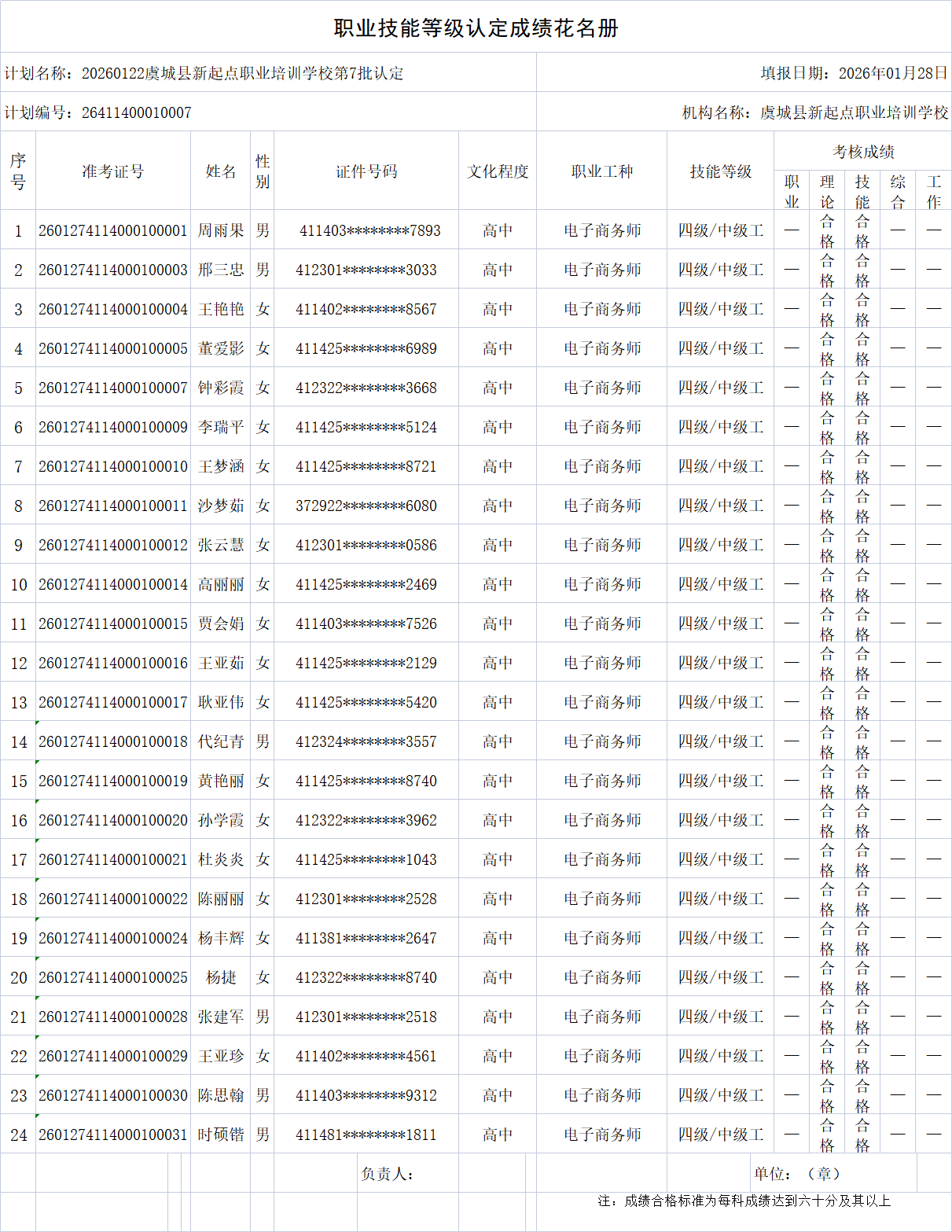Image resolution: width=952 pixels, height=1232 pixels.
Task: Select the 技能等级 header cell
Action: [x=719, y=170]
